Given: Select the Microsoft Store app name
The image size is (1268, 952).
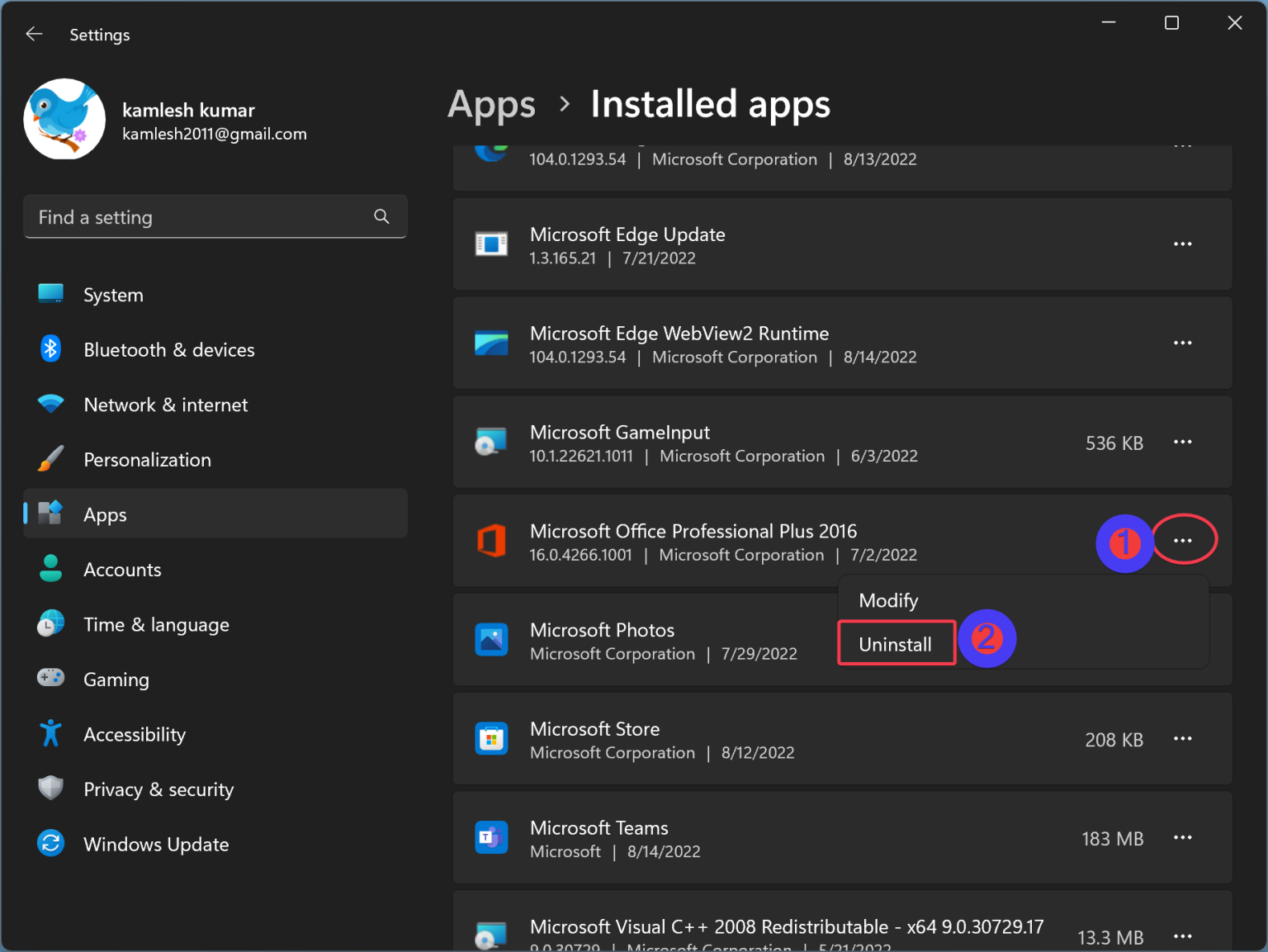Looking at the screenshot, I should [x=595, y=729].
